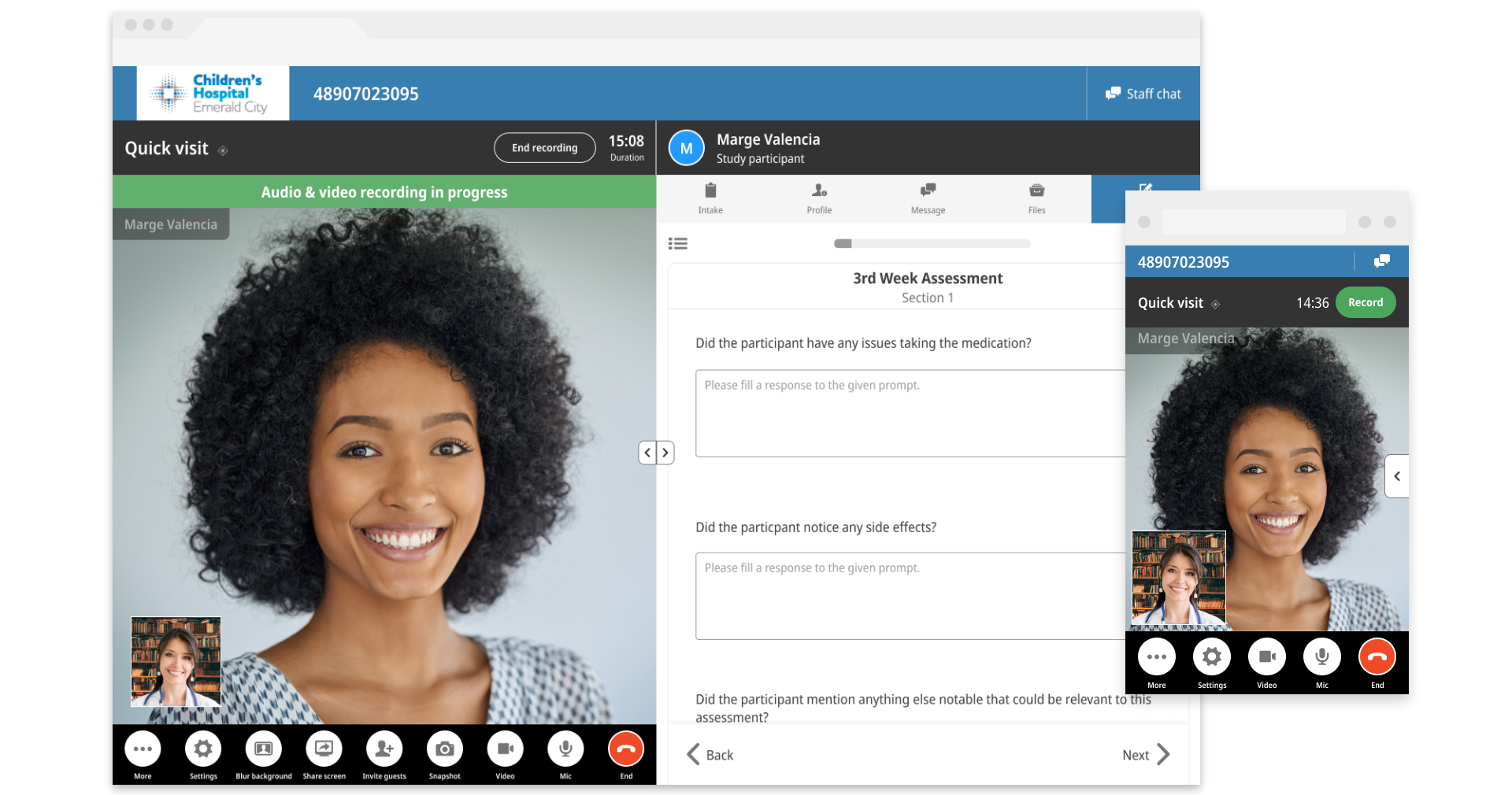Turn off the Video camera
1512x795 pixels.
click(505, 749)
